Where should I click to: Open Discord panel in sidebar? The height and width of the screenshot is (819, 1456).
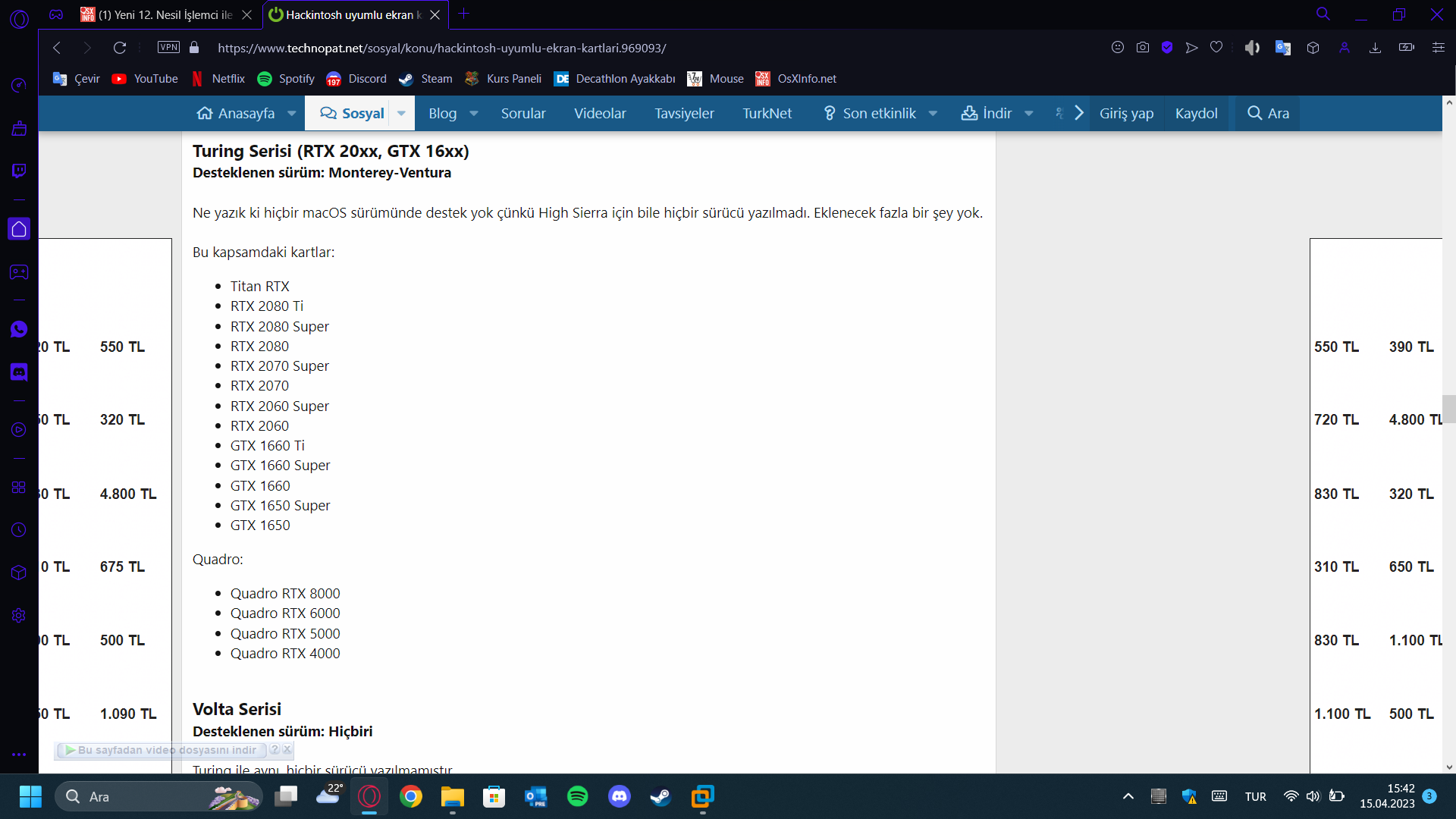click(x=19, y=372)
